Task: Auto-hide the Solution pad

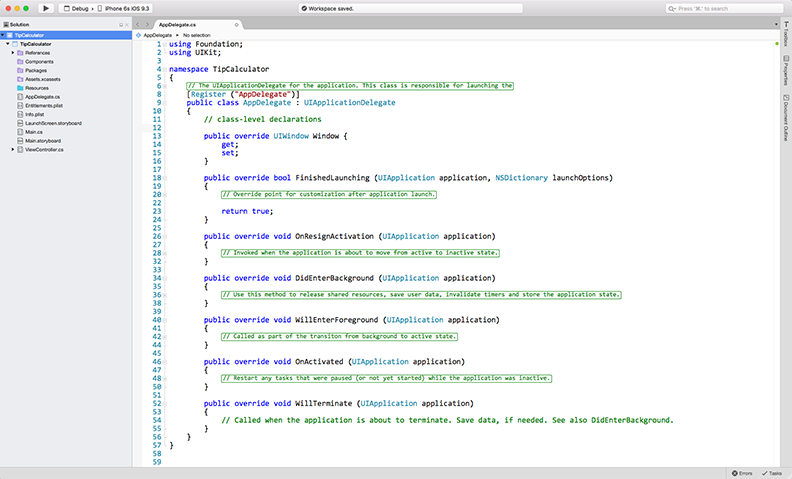Action: 121,25
